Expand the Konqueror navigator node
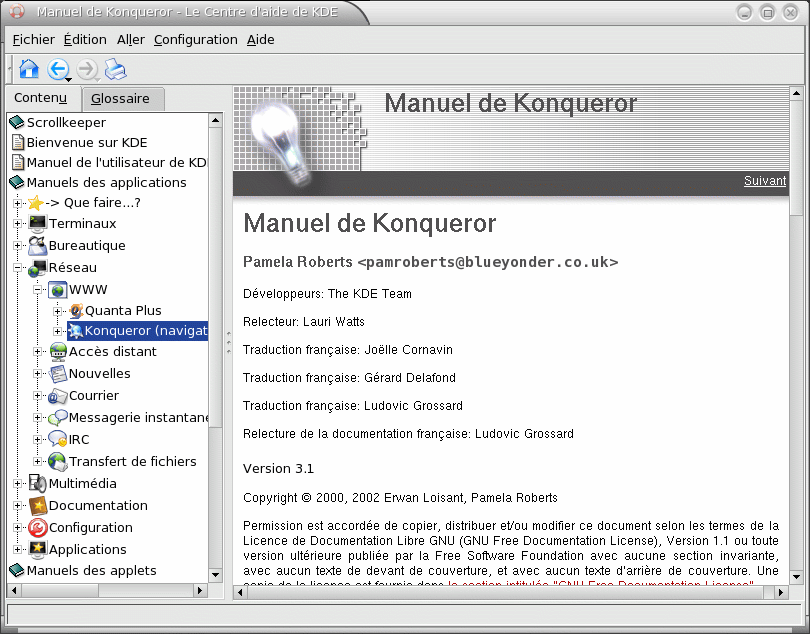The image size is (810, 634). point(57,331)
